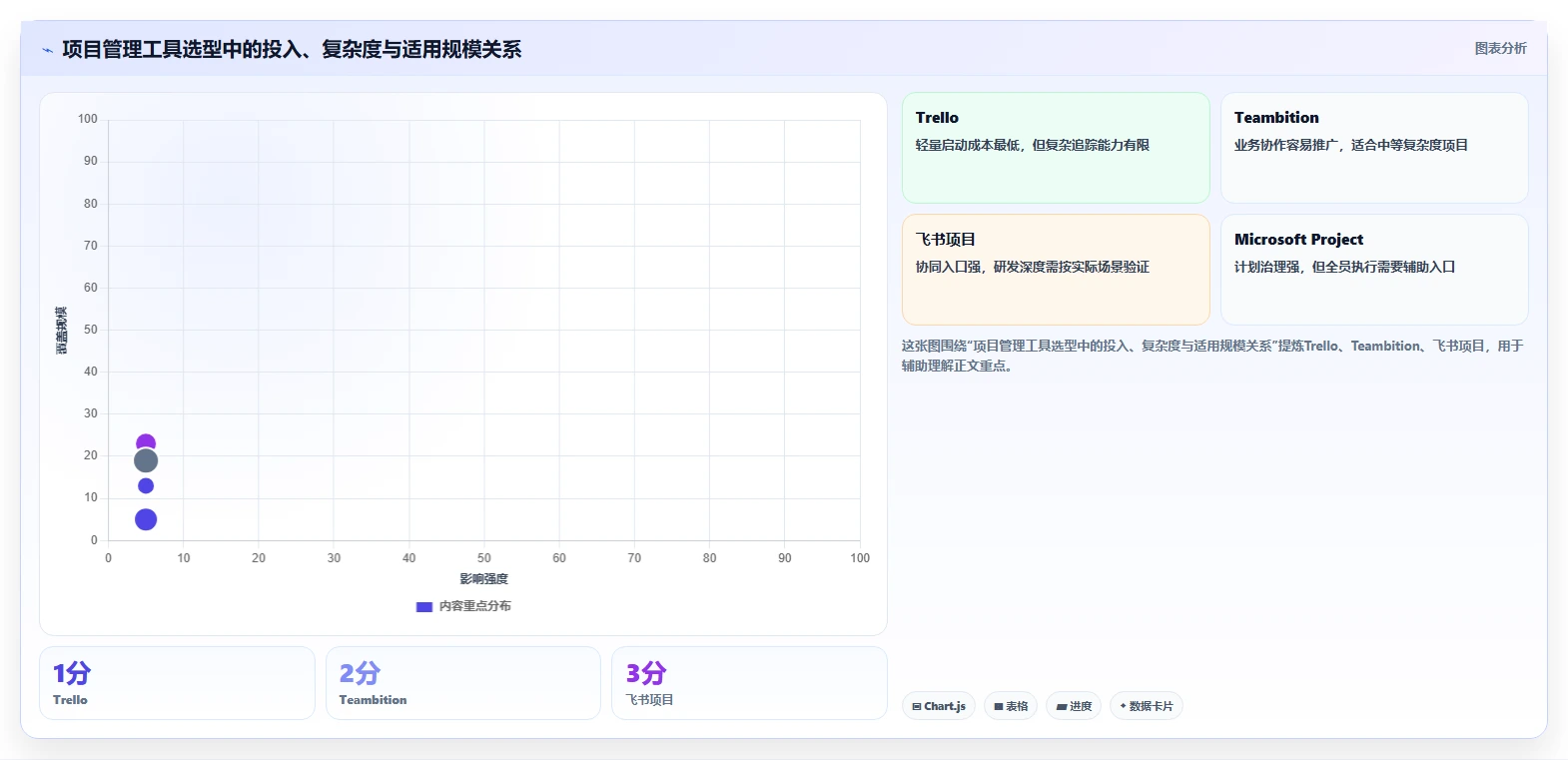
Task: Click the summary paragraph starting 这张图围绕
Action: coord(1212,356)
